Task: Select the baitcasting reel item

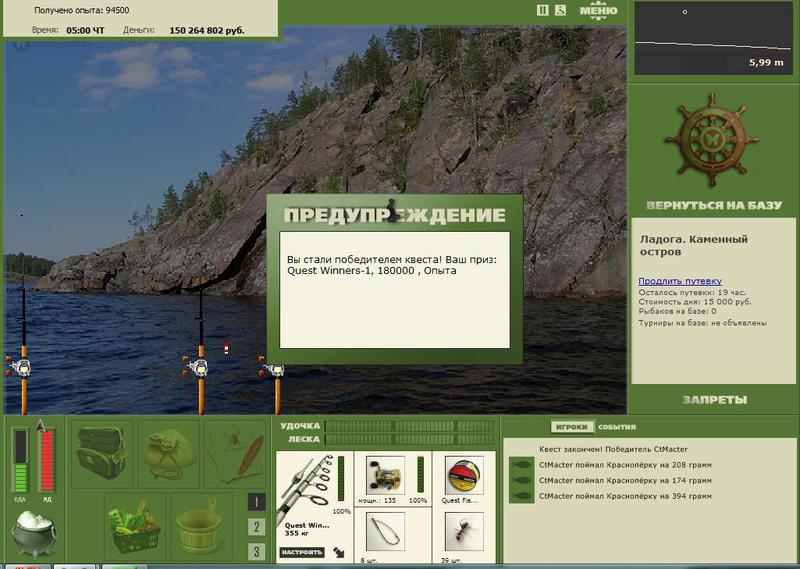Action: click(385, 475)
